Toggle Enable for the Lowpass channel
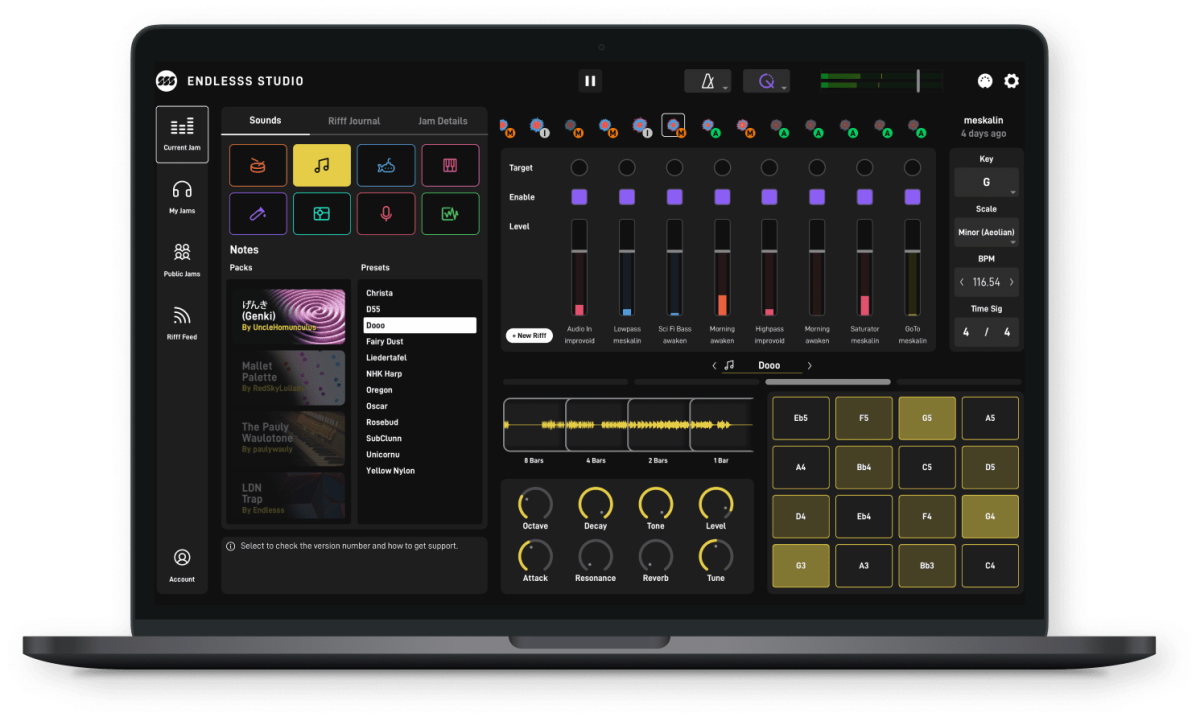Image resolution: width=1200 pixels, height=717 pixels. coord(627,197)
